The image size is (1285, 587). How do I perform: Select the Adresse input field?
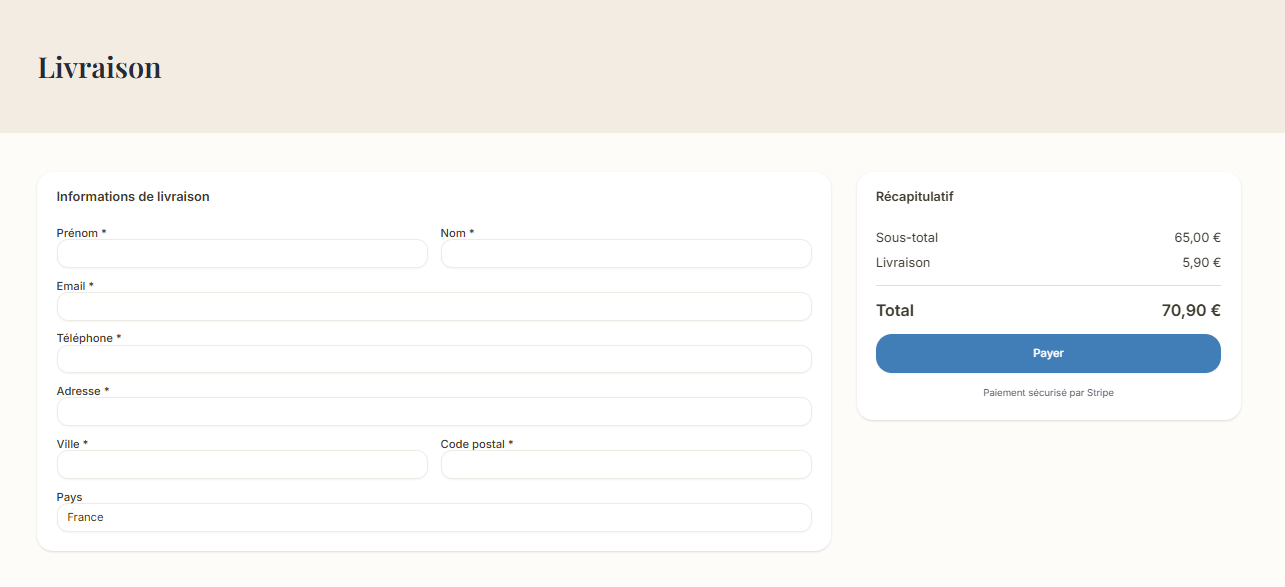click(x=435, y=411)
